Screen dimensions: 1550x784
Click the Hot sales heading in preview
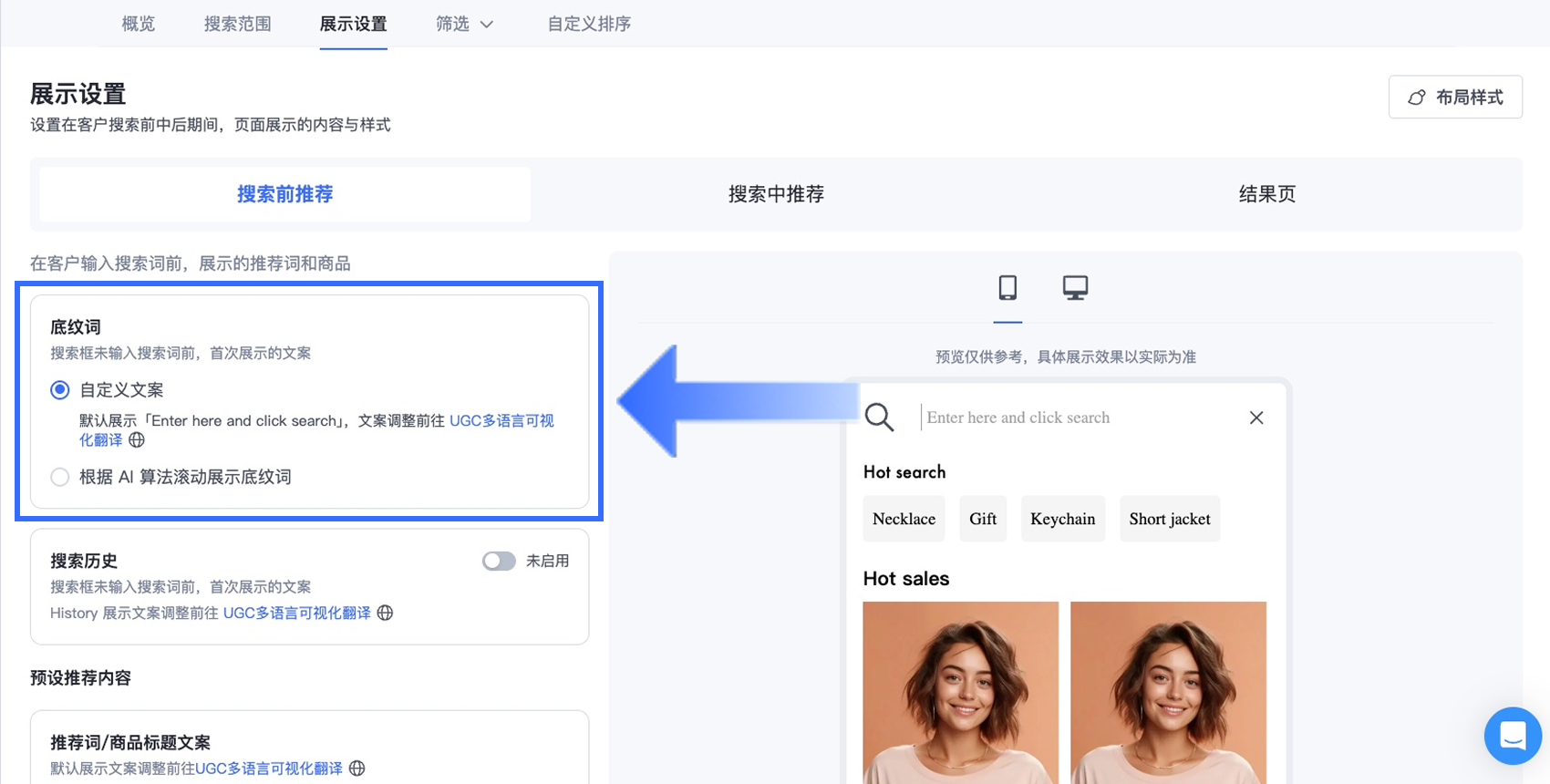906,579
